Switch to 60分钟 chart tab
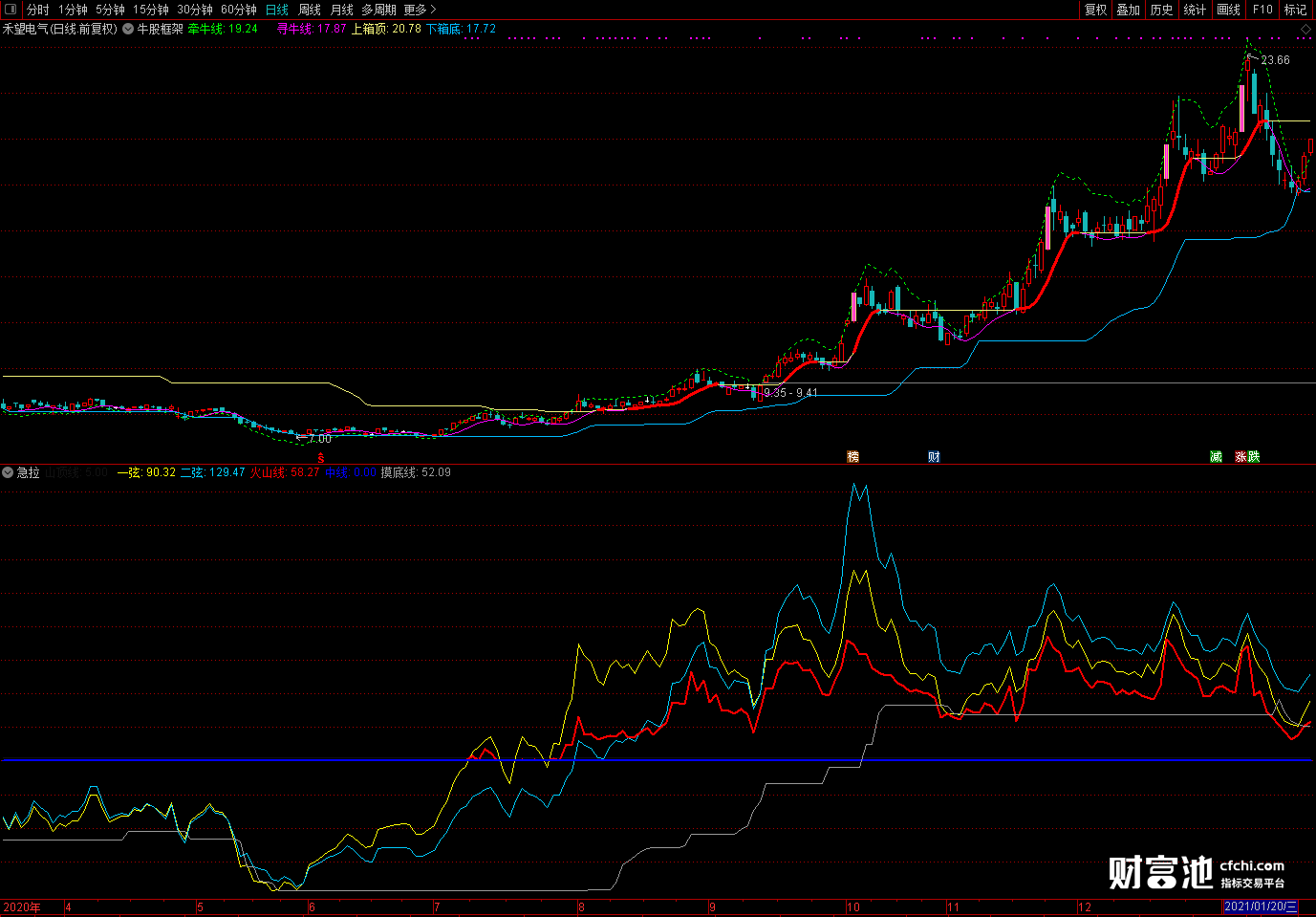The height and width of the screenshot is (917, 1316). click(x=239, y=10)
